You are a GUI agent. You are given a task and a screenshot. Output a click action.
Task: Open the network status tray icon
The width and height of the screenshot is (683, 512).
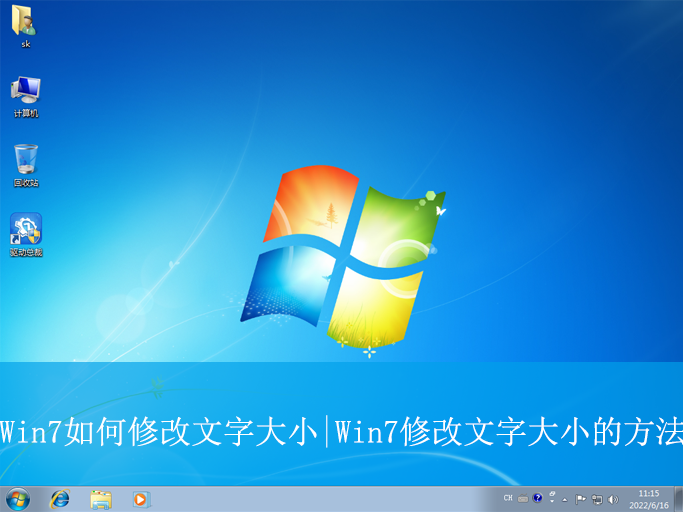click(597, 498)
